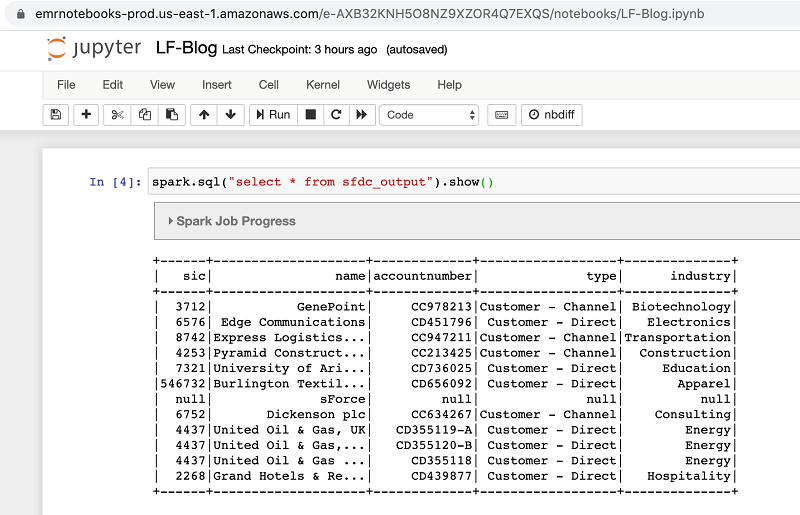The image size is (800, 515).
Task: Move the selected cell down
Action: [231, 115]
